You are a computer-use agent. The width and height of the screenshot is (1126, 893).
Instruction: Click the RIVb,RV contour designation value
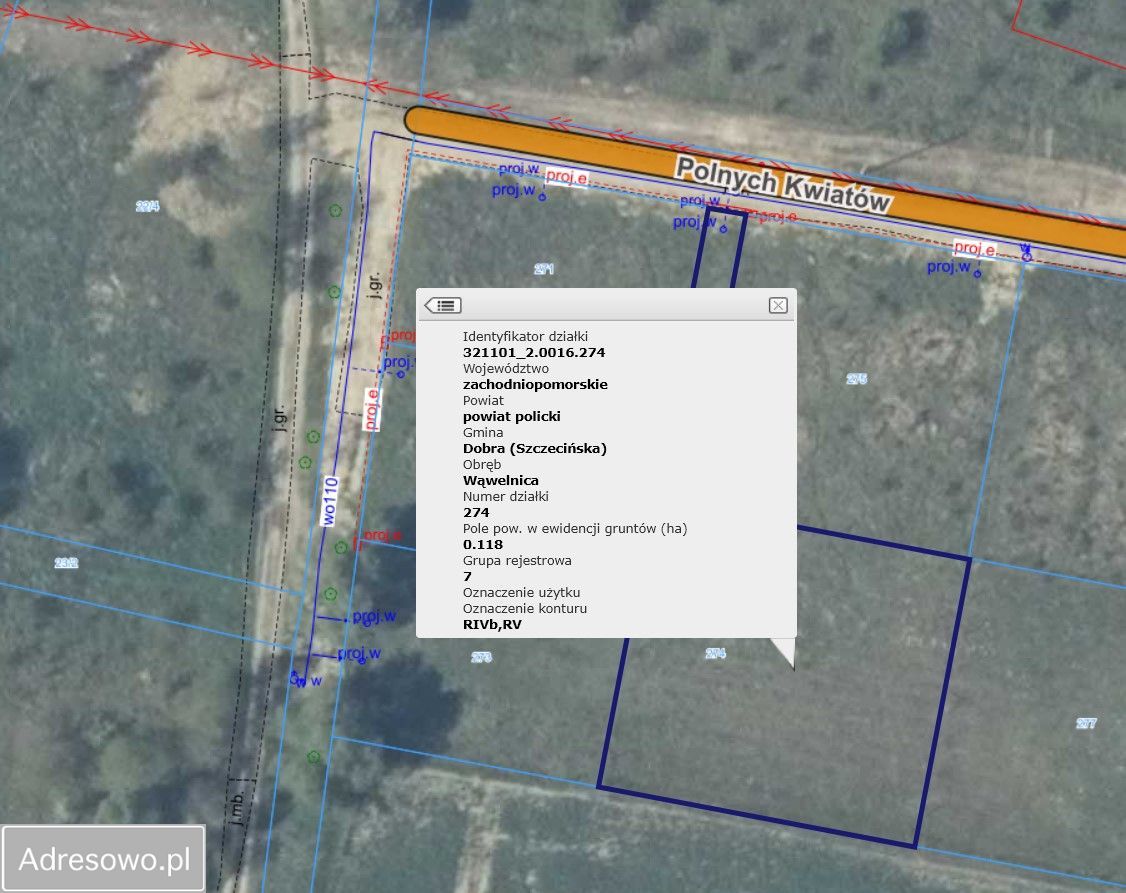pos(492,624)
